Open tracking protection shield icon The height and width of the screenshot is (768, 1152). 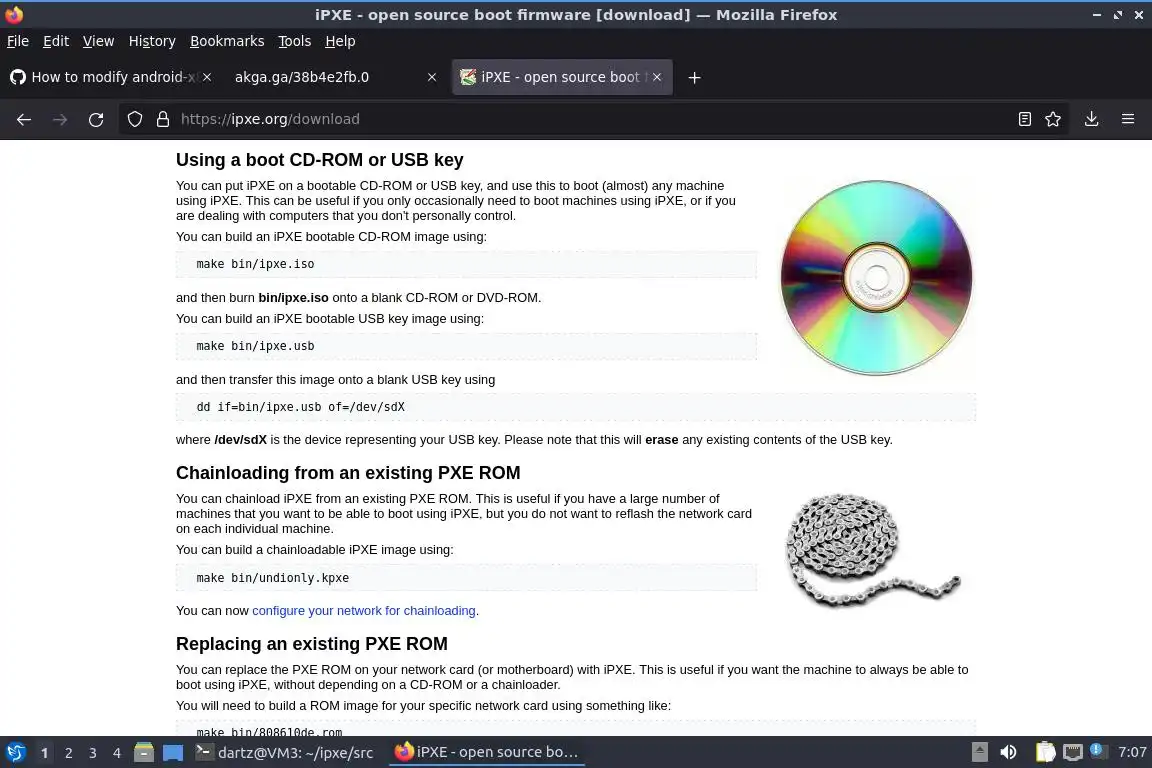point(135,119)
